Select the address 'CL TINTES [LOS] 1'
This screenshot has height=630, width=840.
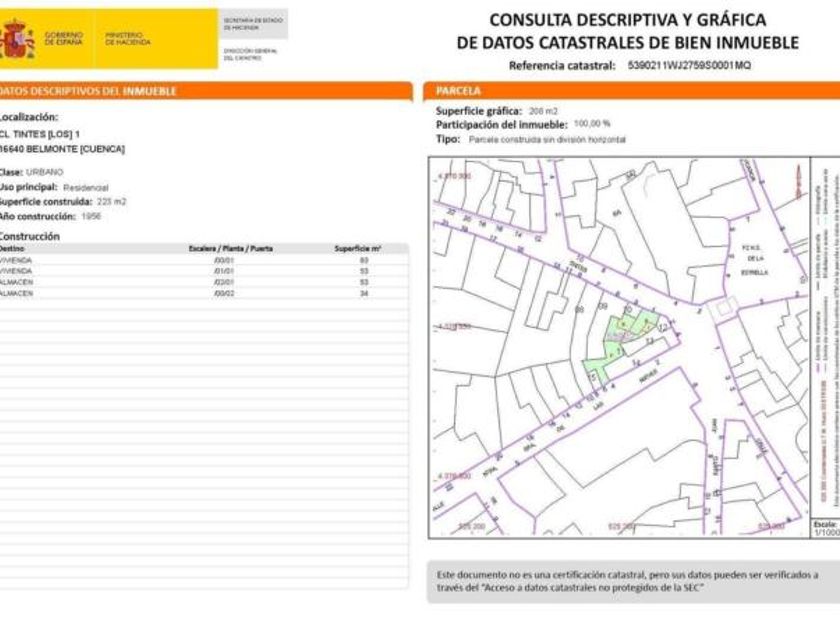(40, 134)
